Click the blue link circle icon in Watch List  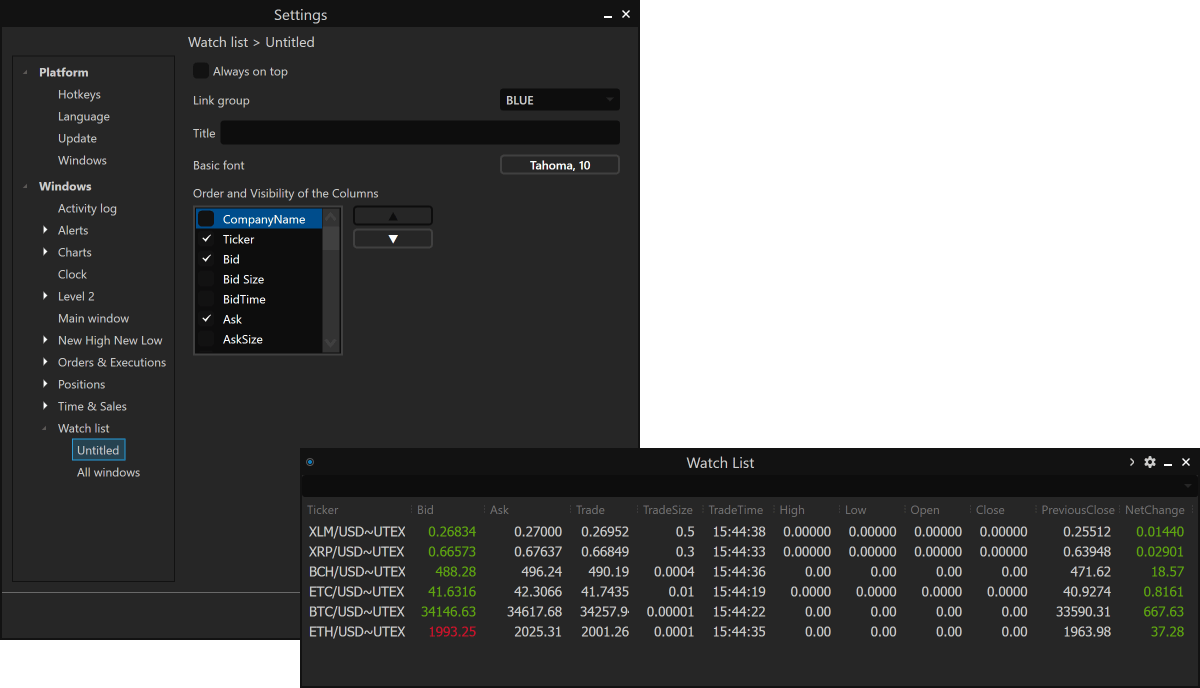310,462
